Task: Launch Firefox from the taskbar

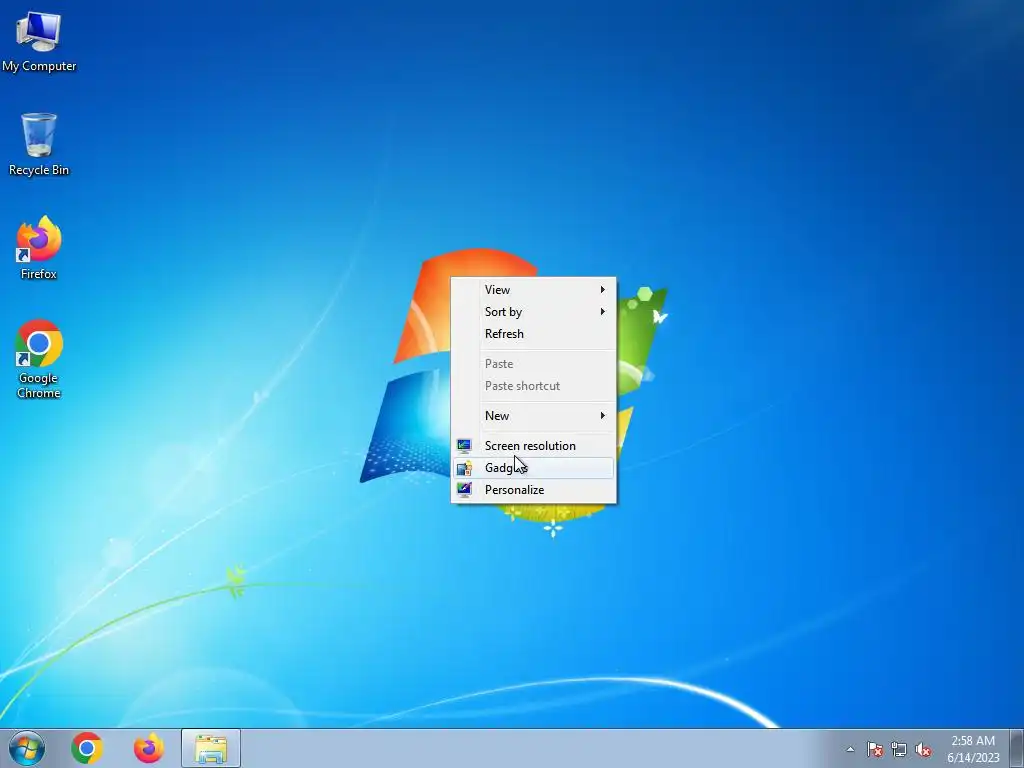Action: pos(149,748)
